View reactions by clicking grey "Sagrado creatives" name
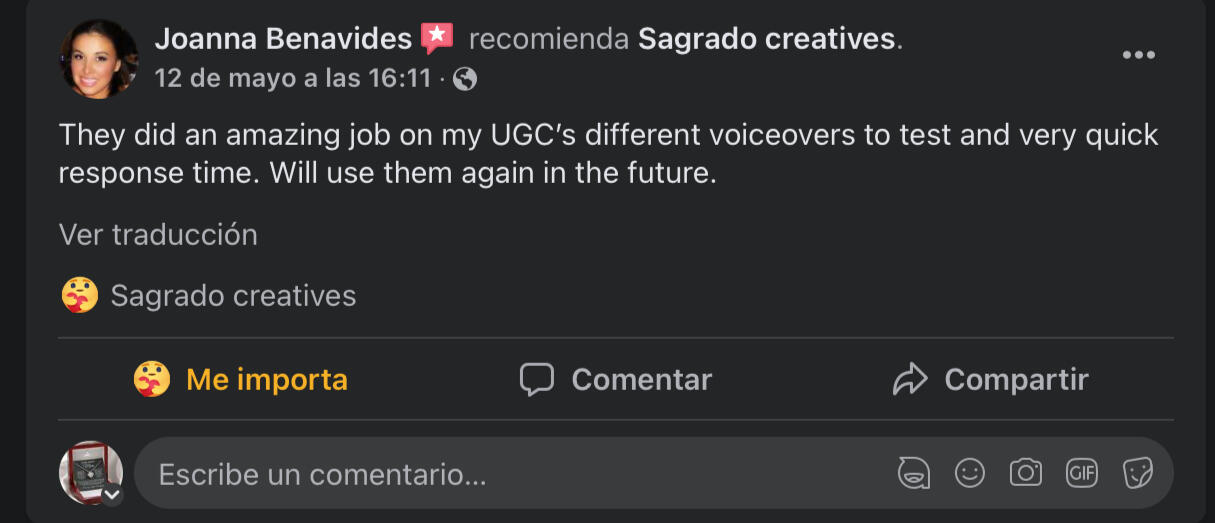Screen dimensions: 1215x523 click(x=233, y=296)
